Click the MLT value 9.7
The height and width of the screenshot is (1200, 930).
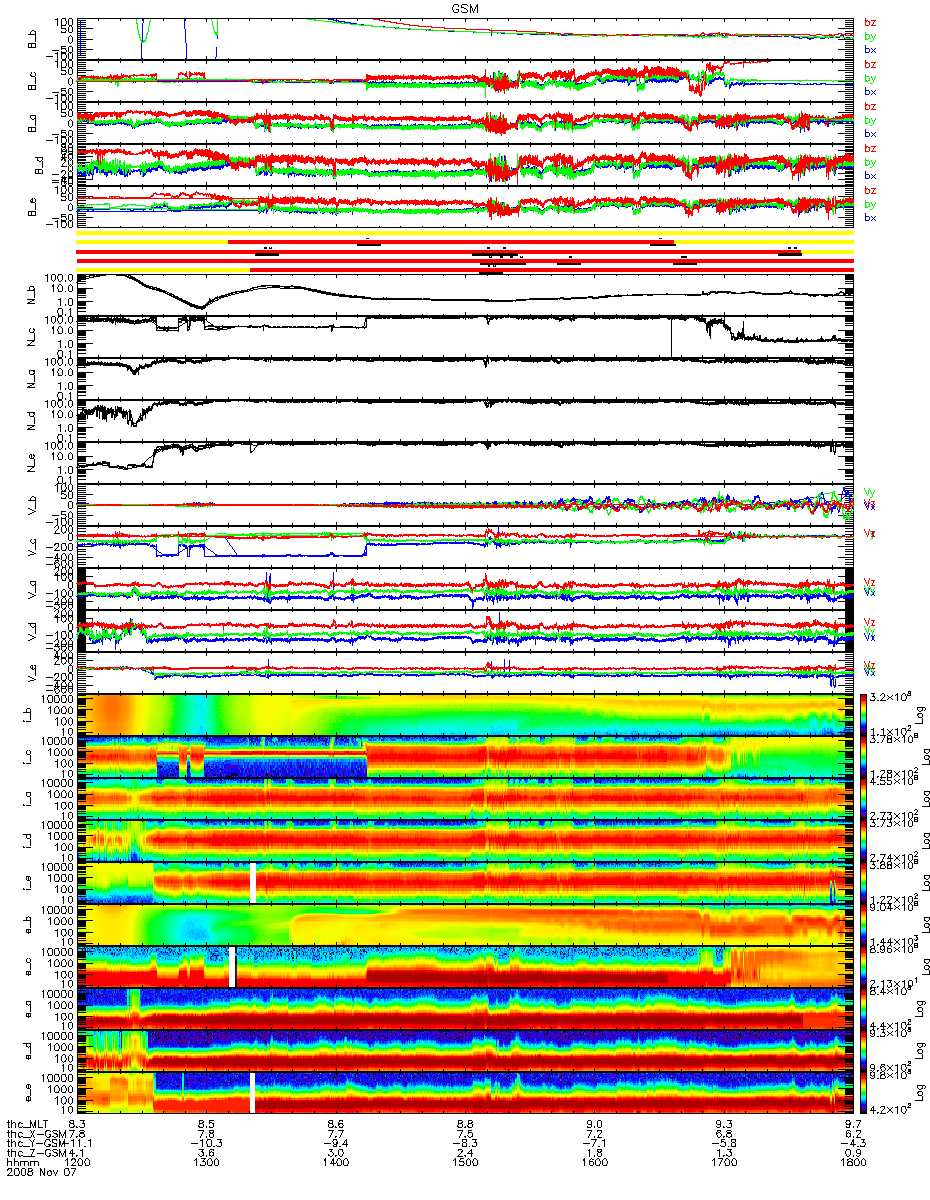pyautogui.click(x=852, y=1124)
